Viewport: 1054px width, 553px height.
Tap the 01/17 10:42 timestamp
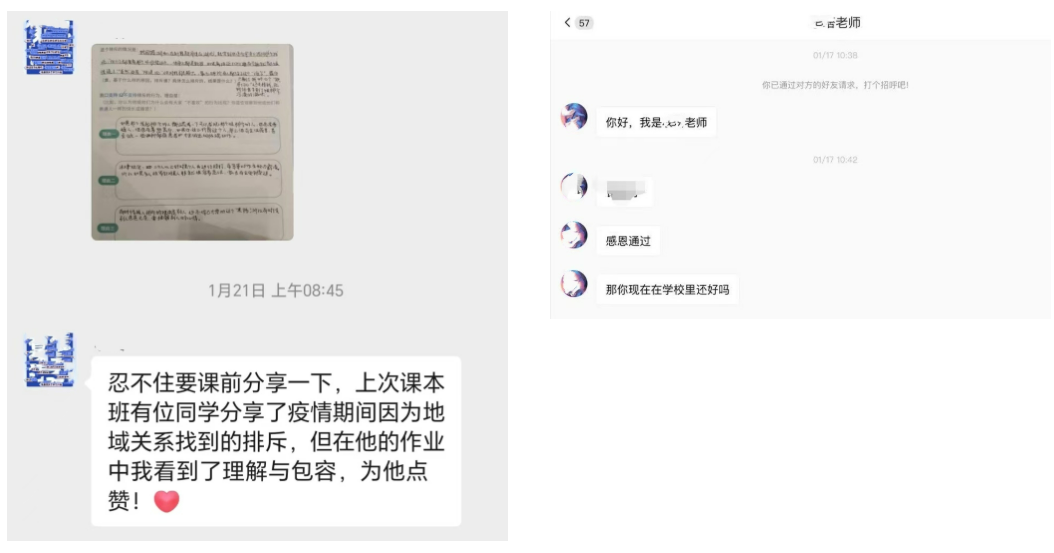[x=835, y=160]
